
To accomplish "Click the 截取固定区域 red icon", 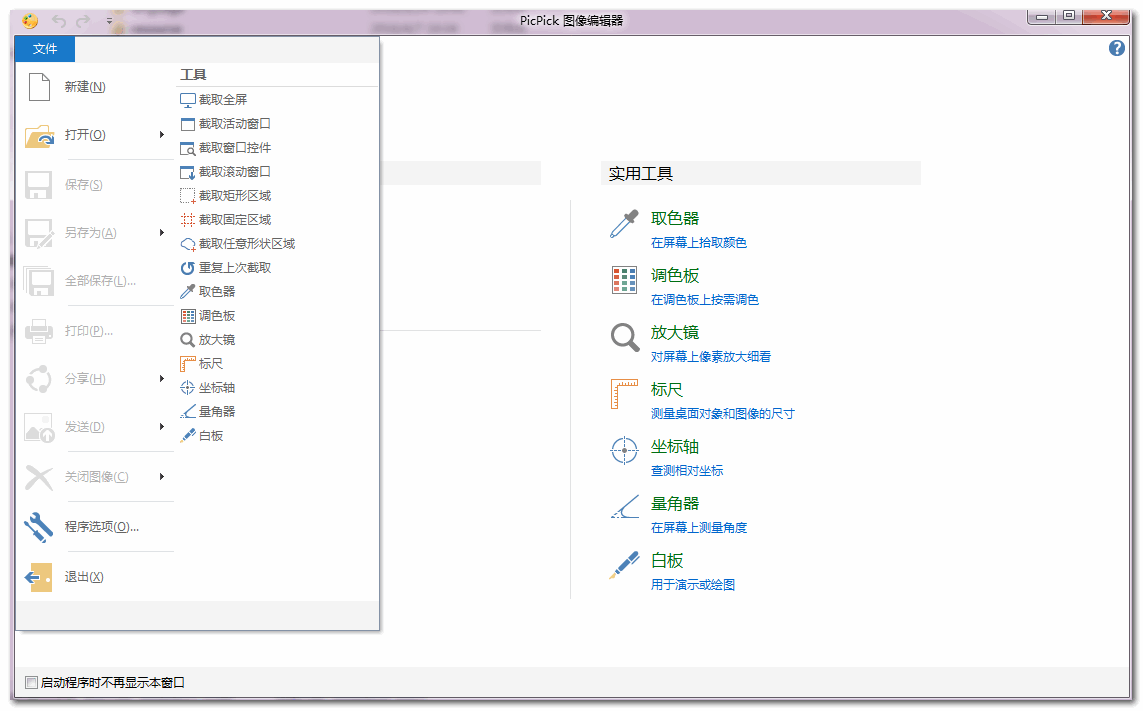I will point(187,220).
